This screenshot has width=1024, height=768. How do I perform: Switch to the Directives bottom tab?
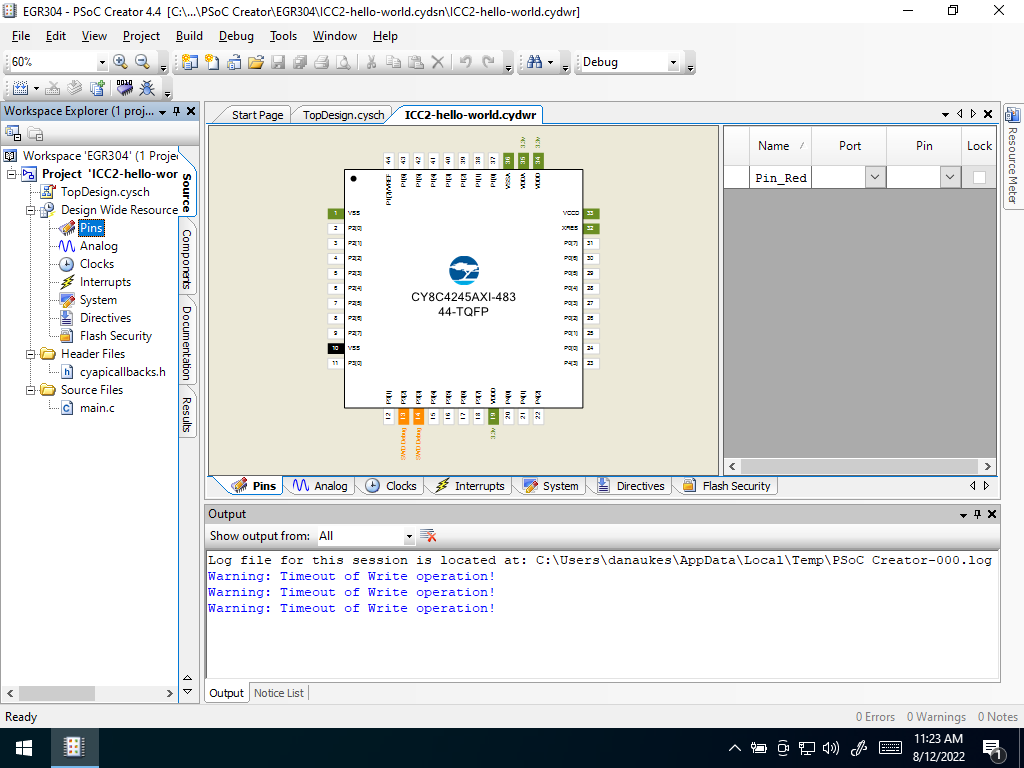[631, 486]
